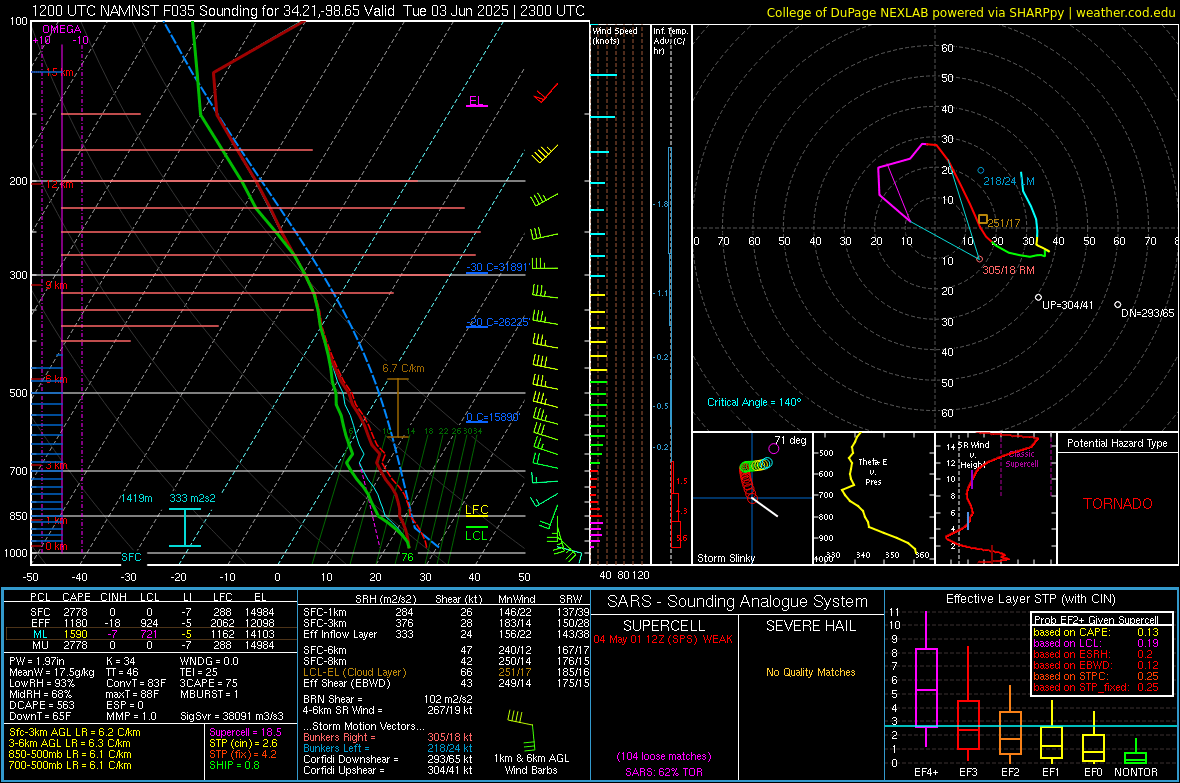Click the 'Storm Slinky' label

click(x=725, y=558)
